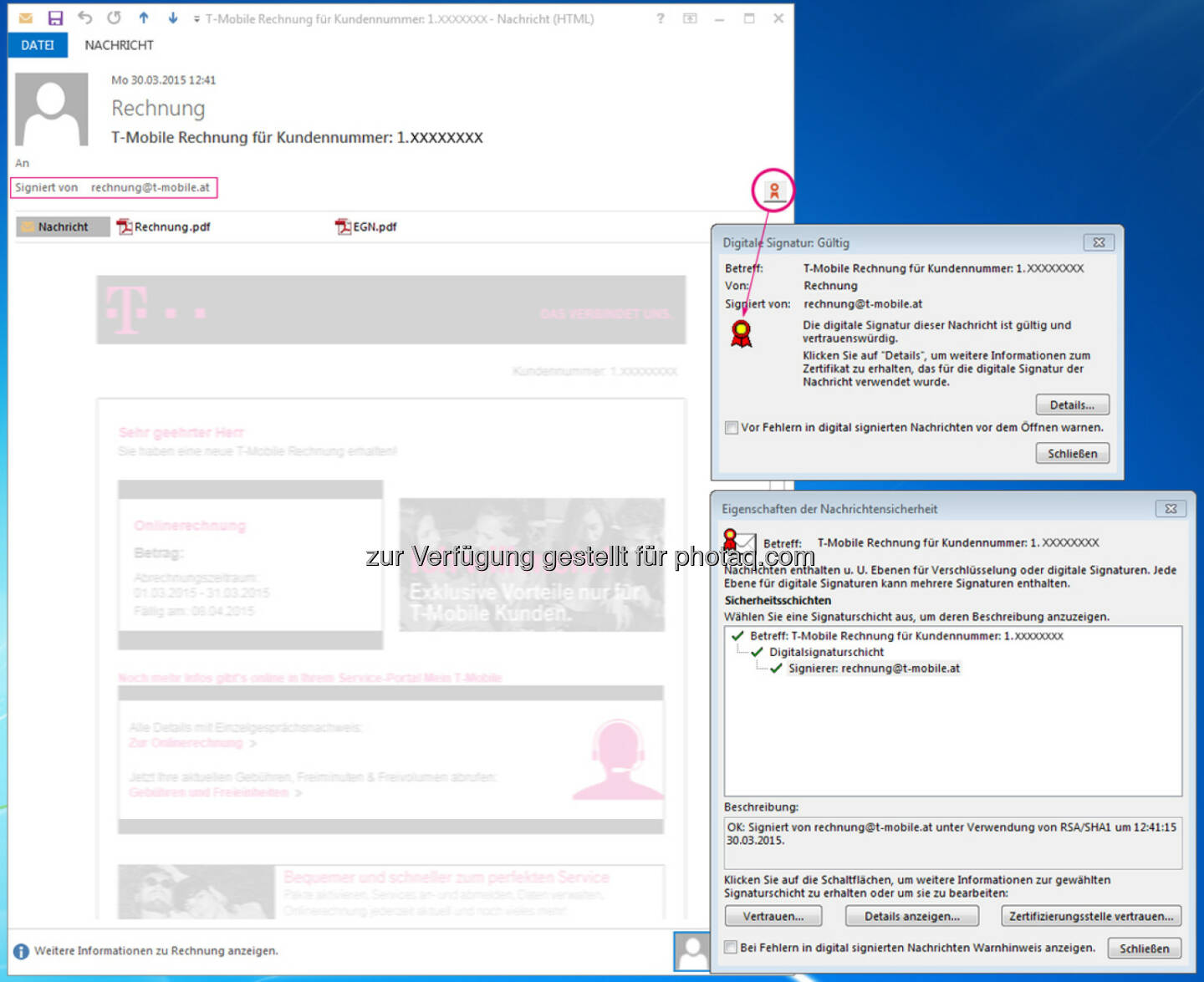Click the sender name Rechnung
Viewport: 1204px width, 982px height.
point(158,108)
